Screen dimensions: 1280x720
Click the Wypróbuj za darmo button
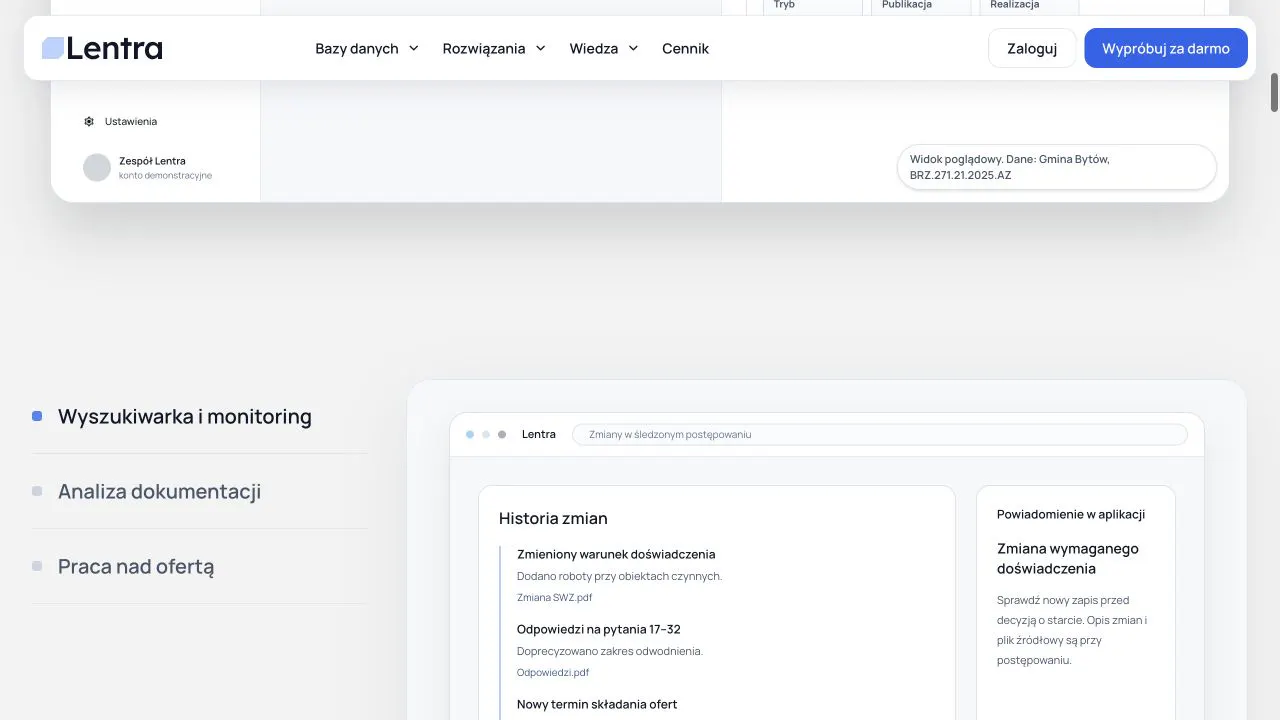coord(1166,48)
